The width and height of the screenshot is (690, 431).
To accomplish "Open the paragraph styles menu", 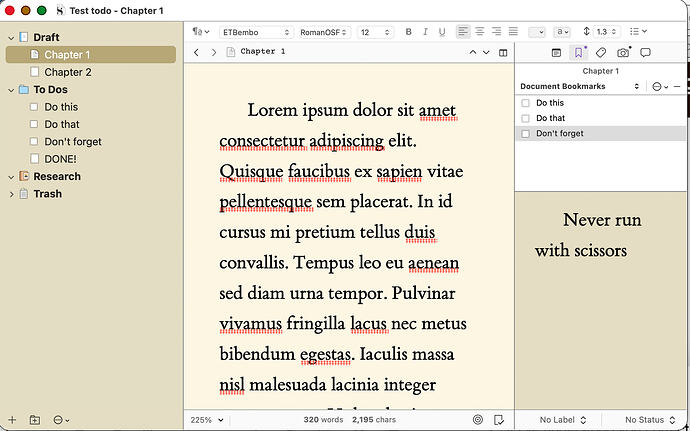I will [200, 32].
